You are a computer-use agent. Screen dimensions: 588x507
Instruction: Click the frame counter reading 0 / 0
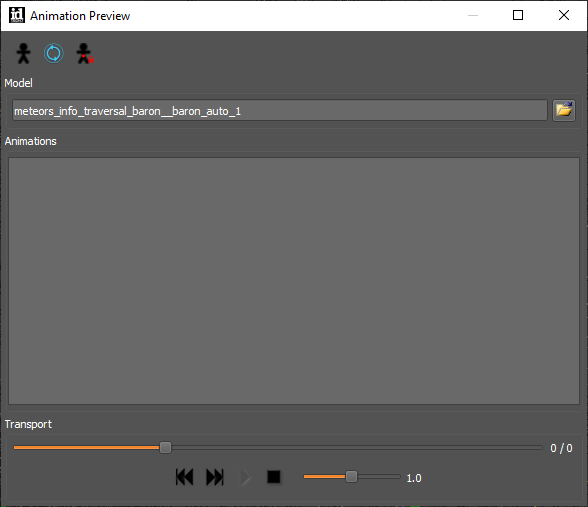pyautogui.click(x=561, y=448)
